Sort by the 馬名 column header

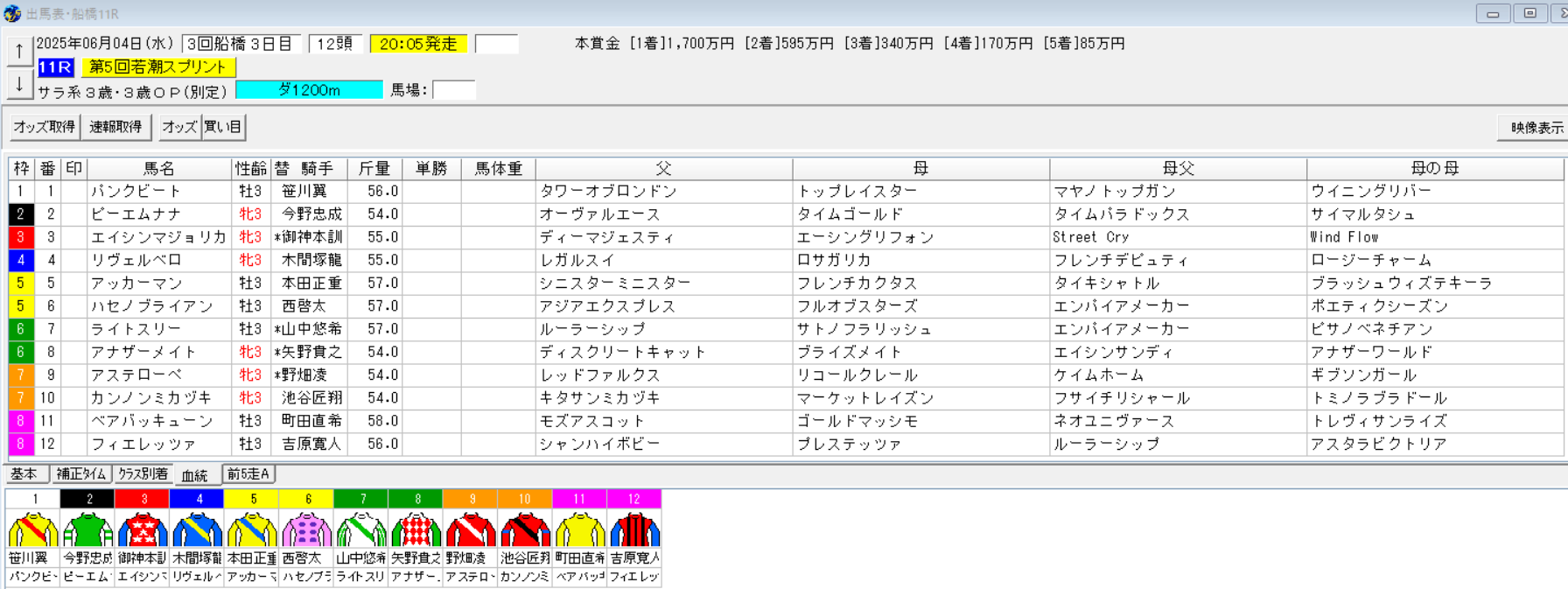point(159,169)
